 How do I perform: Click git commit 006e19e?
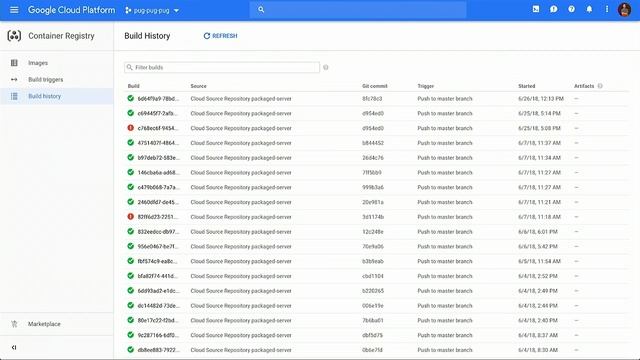point(373,306)
